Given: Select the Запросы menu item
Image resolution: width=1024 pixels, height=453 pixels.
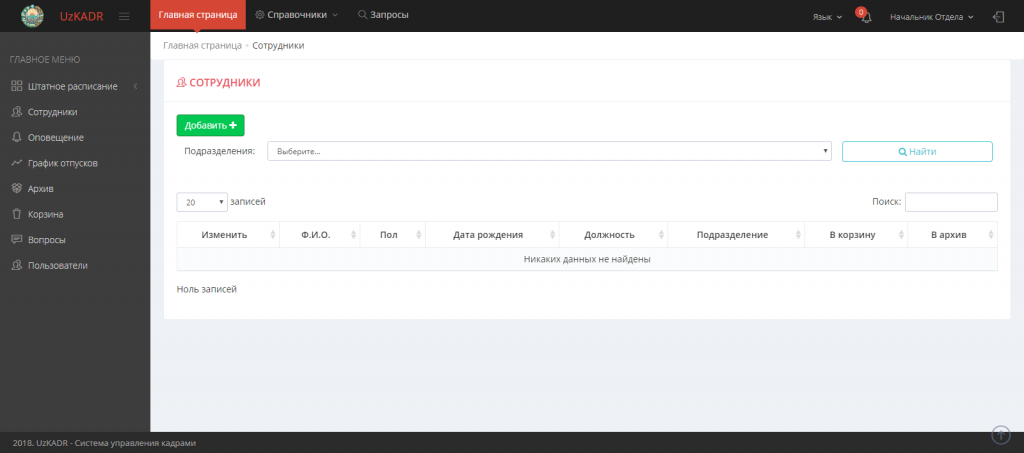Looking at the screenshot, I should 383,15.
